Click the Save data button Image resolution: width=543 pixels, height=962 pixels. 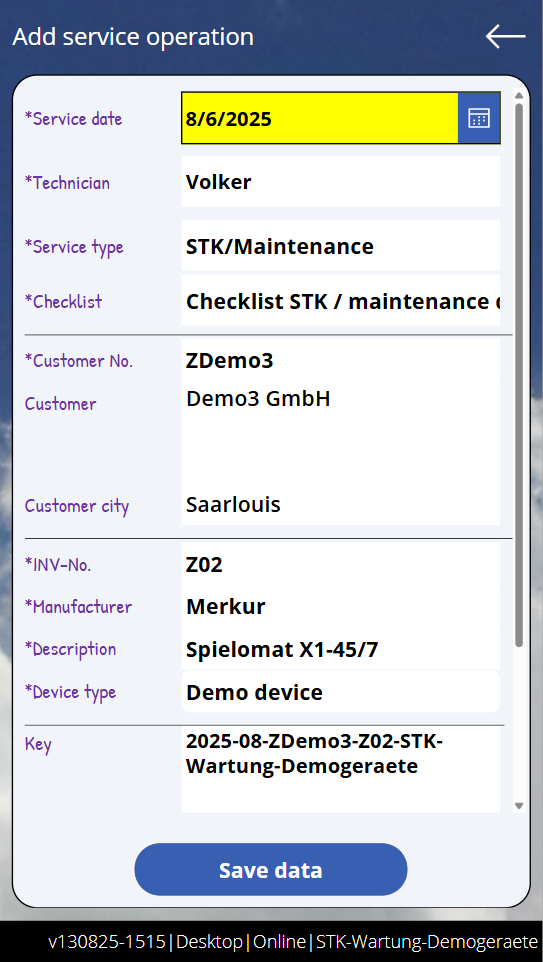pyautogui.click(x=271, y=869)
